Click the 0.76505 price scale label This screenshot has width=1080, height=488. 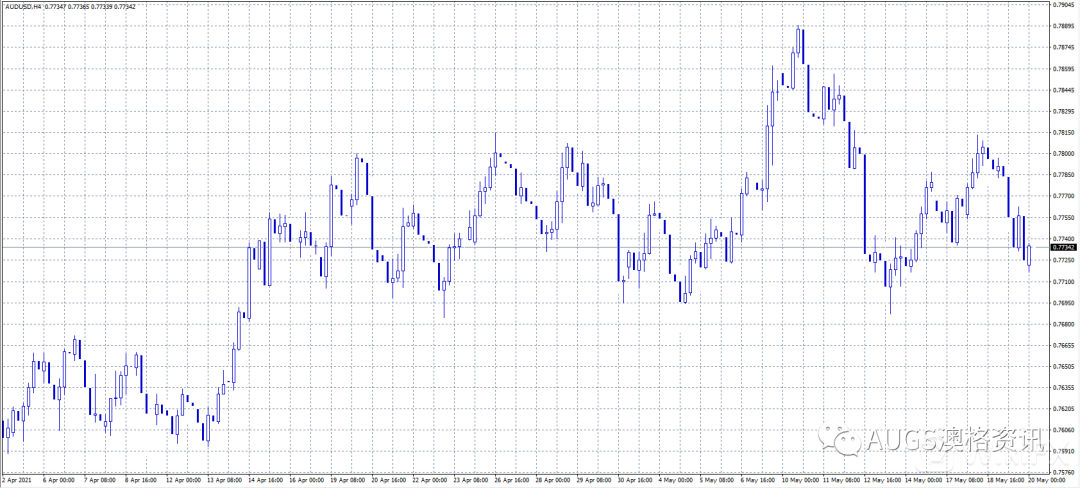[x=1064, y=367]
